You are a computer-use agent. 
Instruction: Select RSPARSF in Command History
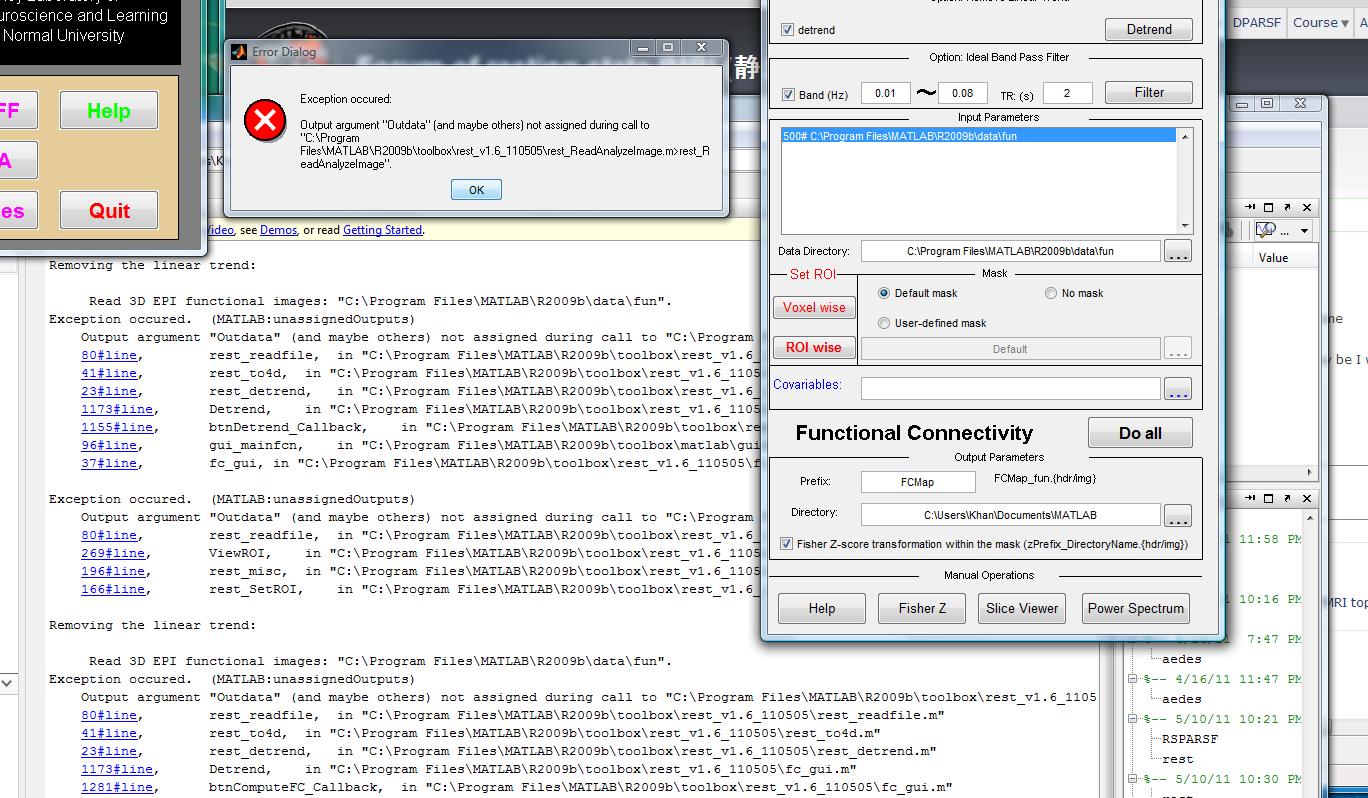point(1190,739)
